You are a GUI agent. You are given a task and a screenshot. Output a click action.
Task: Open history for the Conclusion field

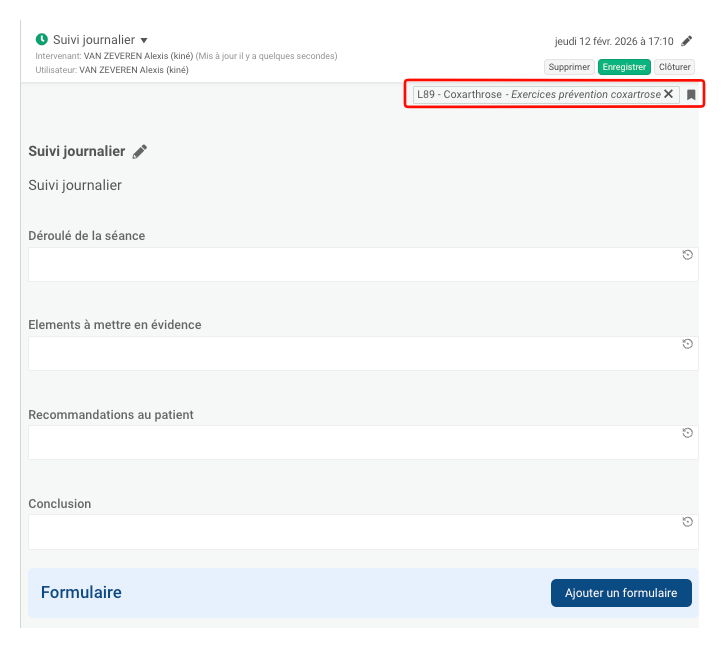tap(687, 522)
